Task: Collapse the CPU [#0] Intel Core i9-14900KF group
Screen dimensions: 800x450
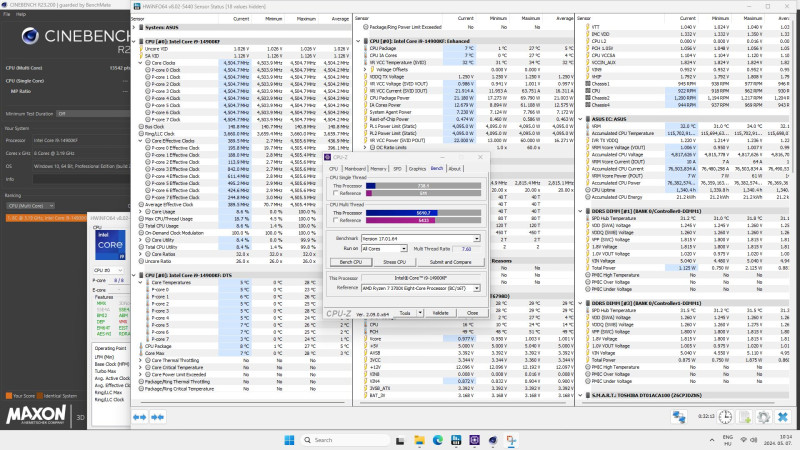Action: [134, 41]
